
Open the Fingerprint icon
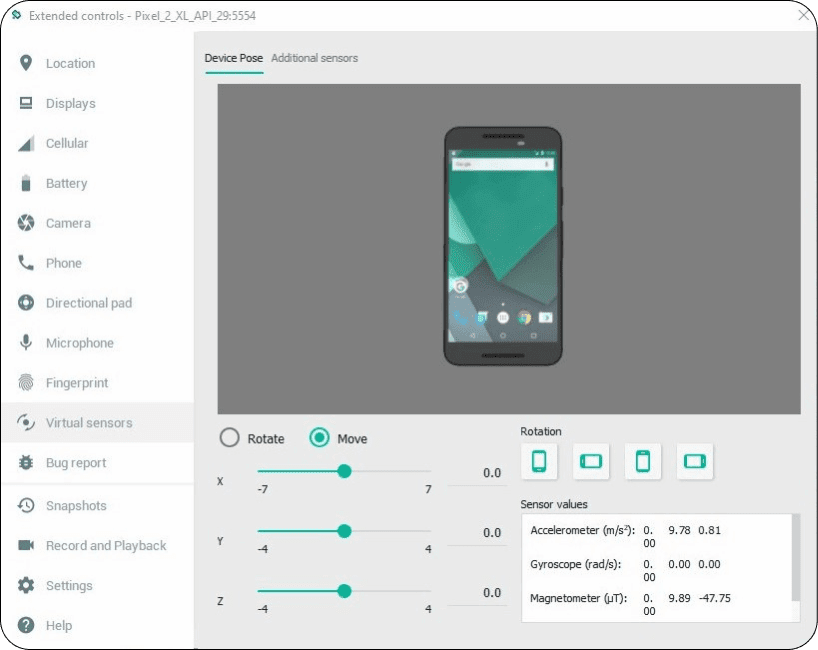click(26, 382)
